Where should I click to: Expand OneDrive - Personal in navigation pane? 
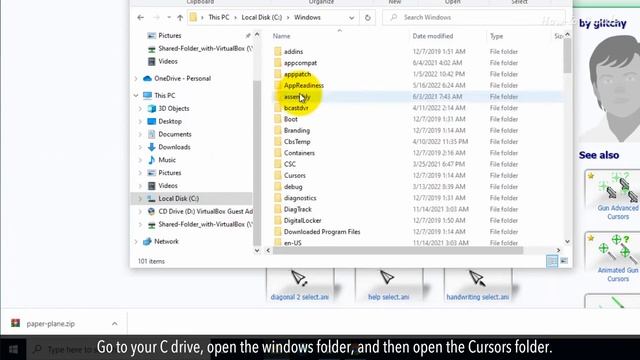click(136, 78)
